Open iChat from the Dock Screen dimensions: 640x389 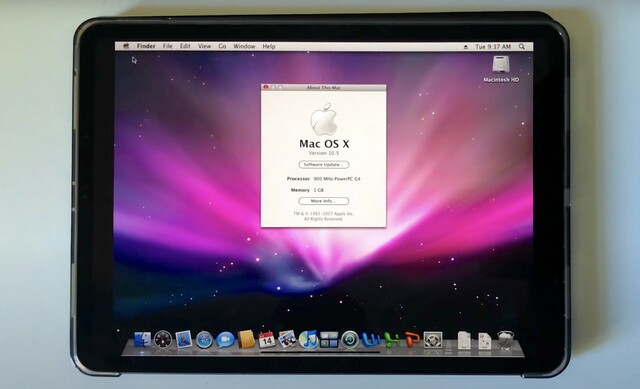[x=225, y=340]
